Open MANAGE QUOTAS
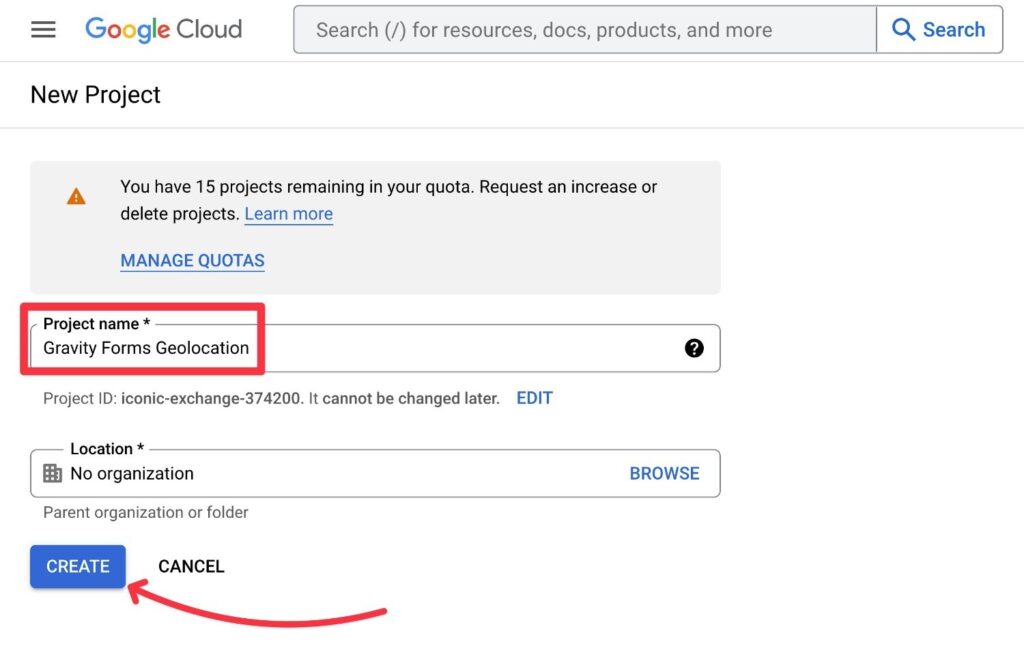The image size is (1024, 651). coord(192,261)
